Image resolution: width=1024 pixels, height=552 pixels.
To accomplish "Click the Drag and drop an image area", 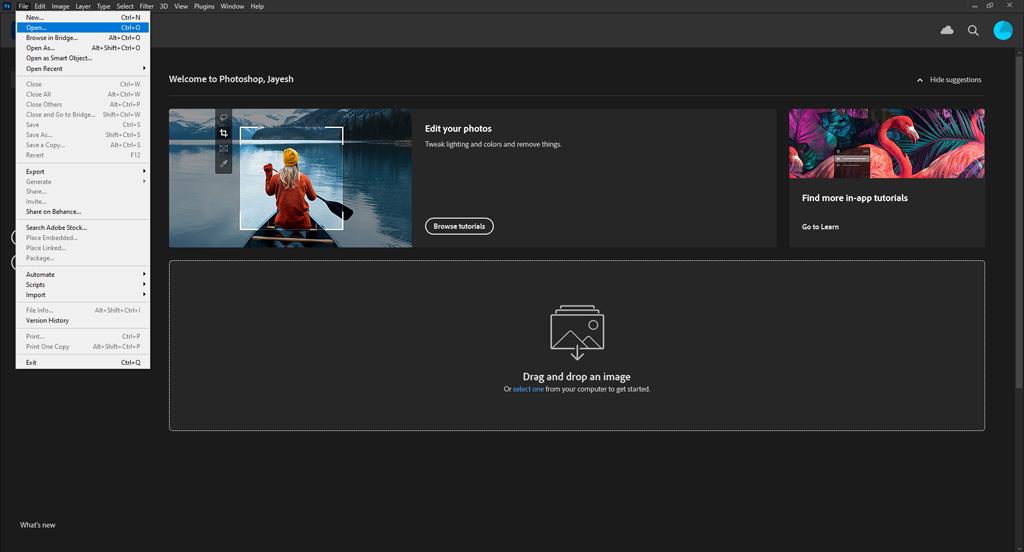I will point(577,346).
